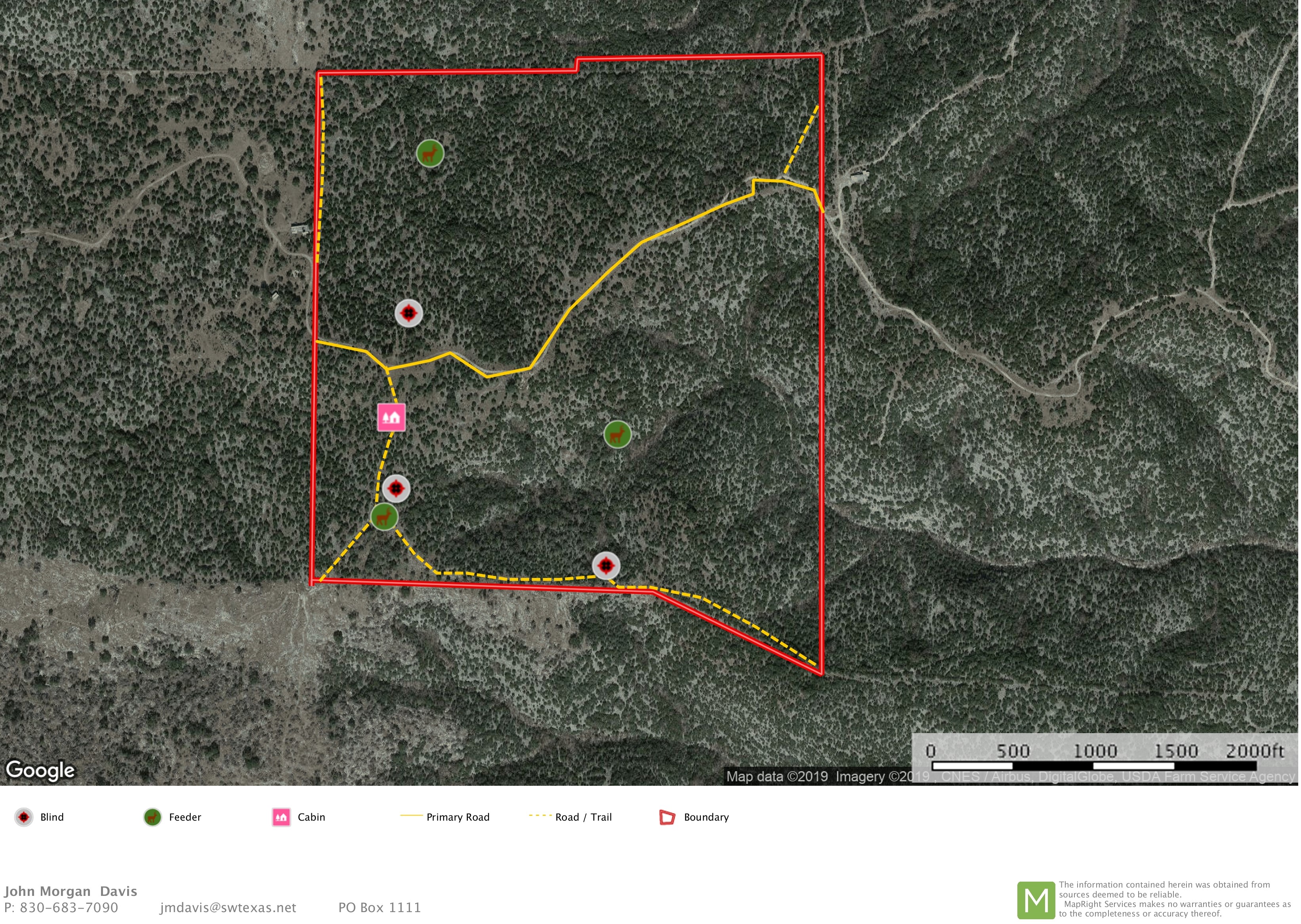Click the green MapRight M logo
The height and width of the screenshot is (924, 1301).
[x=1036, y=900]
